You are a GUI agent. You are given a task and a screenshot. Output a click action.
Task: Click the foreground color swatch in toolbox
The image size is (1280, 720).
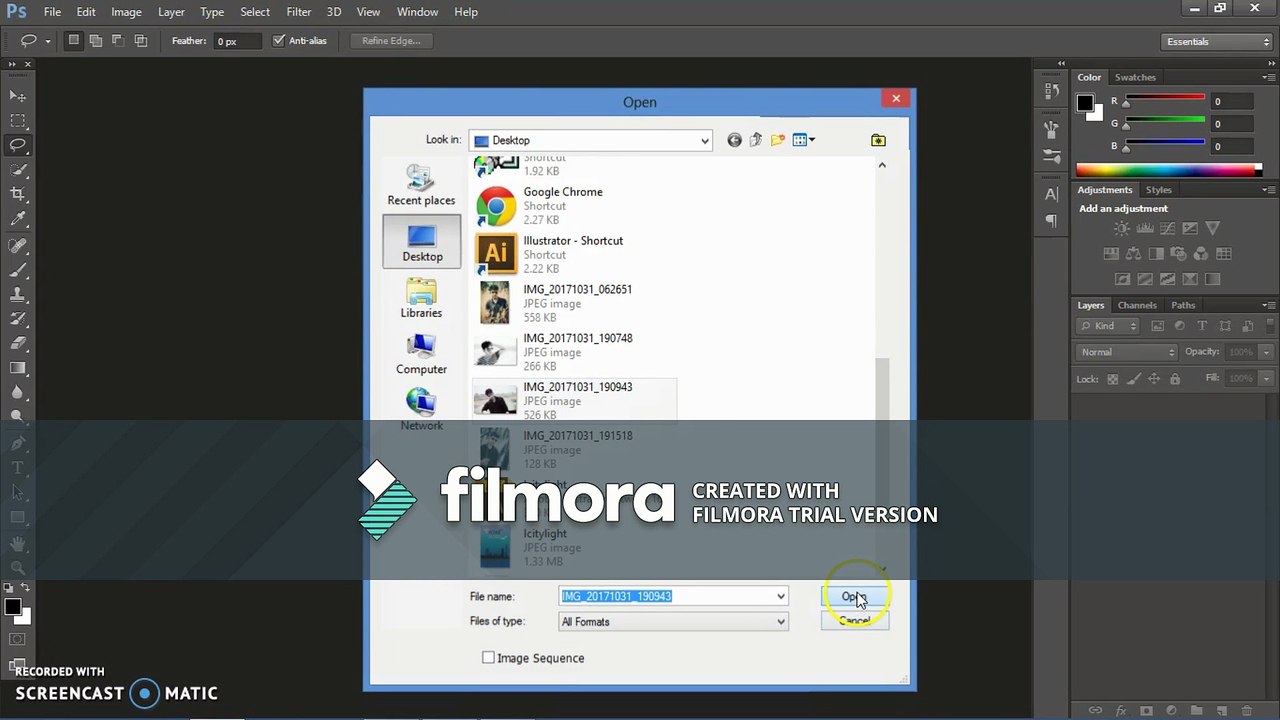pyautogui.click(x=12, y=606)
